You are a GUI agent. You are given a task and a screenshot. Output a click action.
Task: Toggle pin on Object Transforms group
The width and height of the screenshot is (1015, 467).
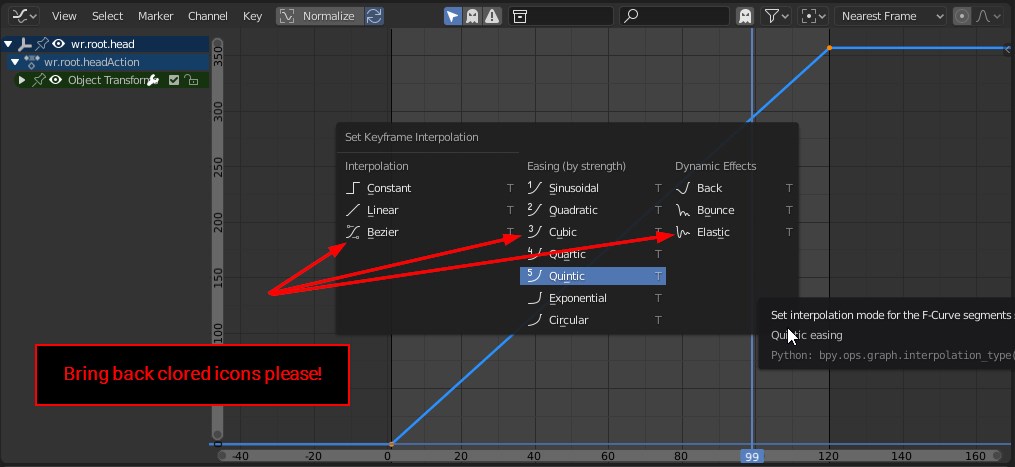point(39,80)
